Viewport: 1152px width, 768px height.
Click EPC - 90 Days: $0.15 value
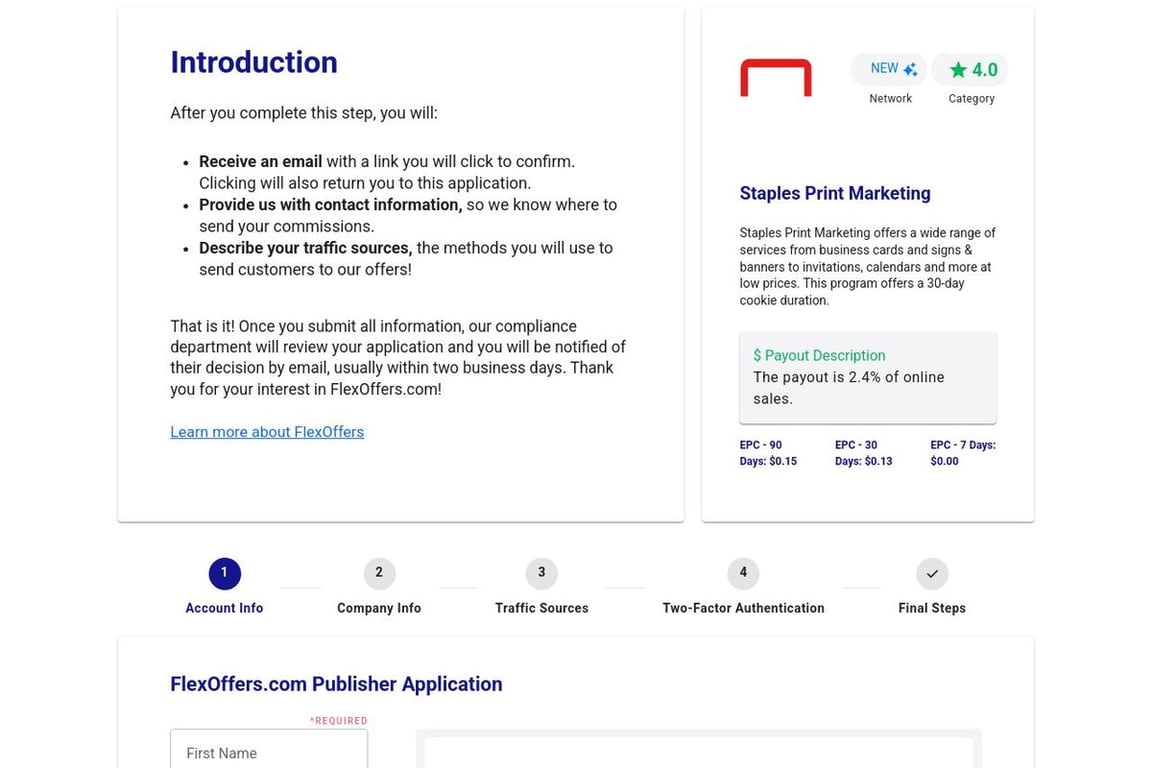pyautogui.click(x=768, y=453)
